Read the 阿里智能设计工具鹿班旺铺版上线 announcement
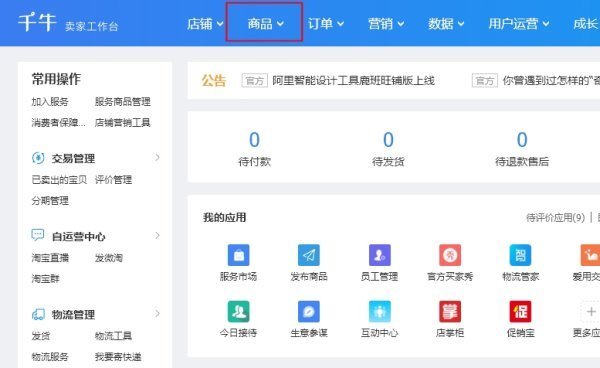This screenshot has width=600, height=368. [353, 81]
